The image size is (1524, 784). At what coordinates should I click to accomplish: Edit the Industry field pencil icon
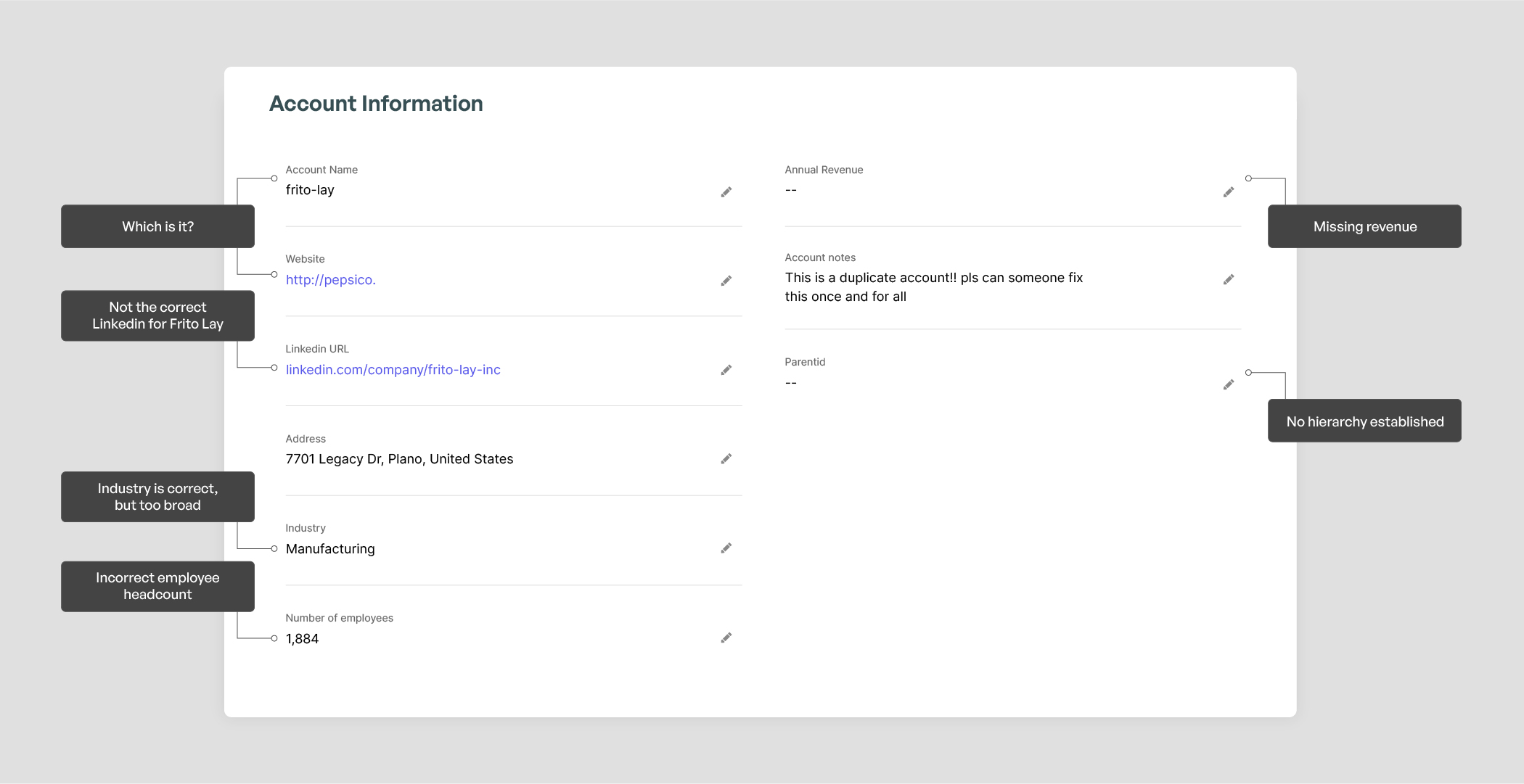pyautogui.click(x=726, y=548)
